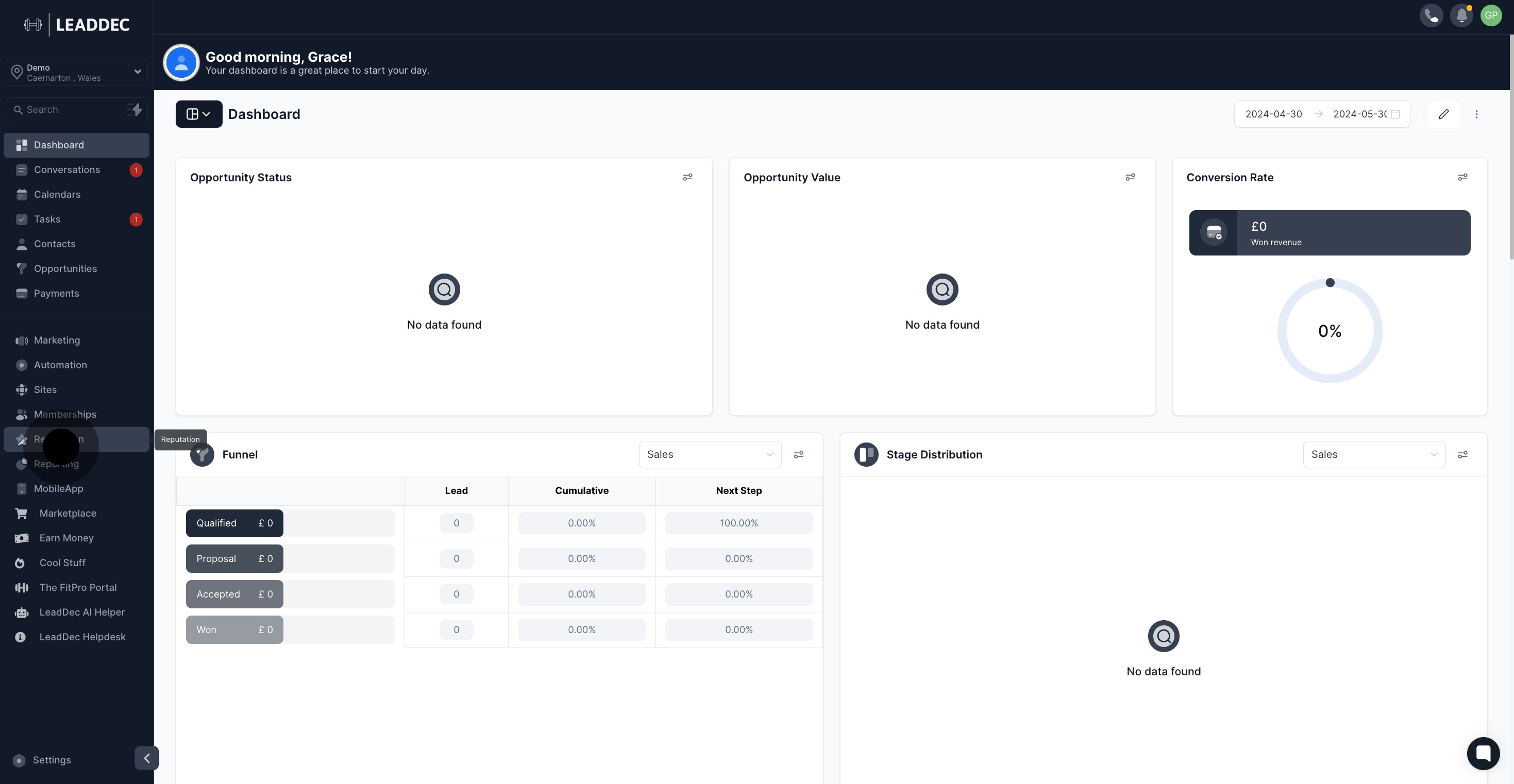Open Opportunity Status widget settings
Viewport: 1514px width, 784px height.
click(x=687, y=177)
